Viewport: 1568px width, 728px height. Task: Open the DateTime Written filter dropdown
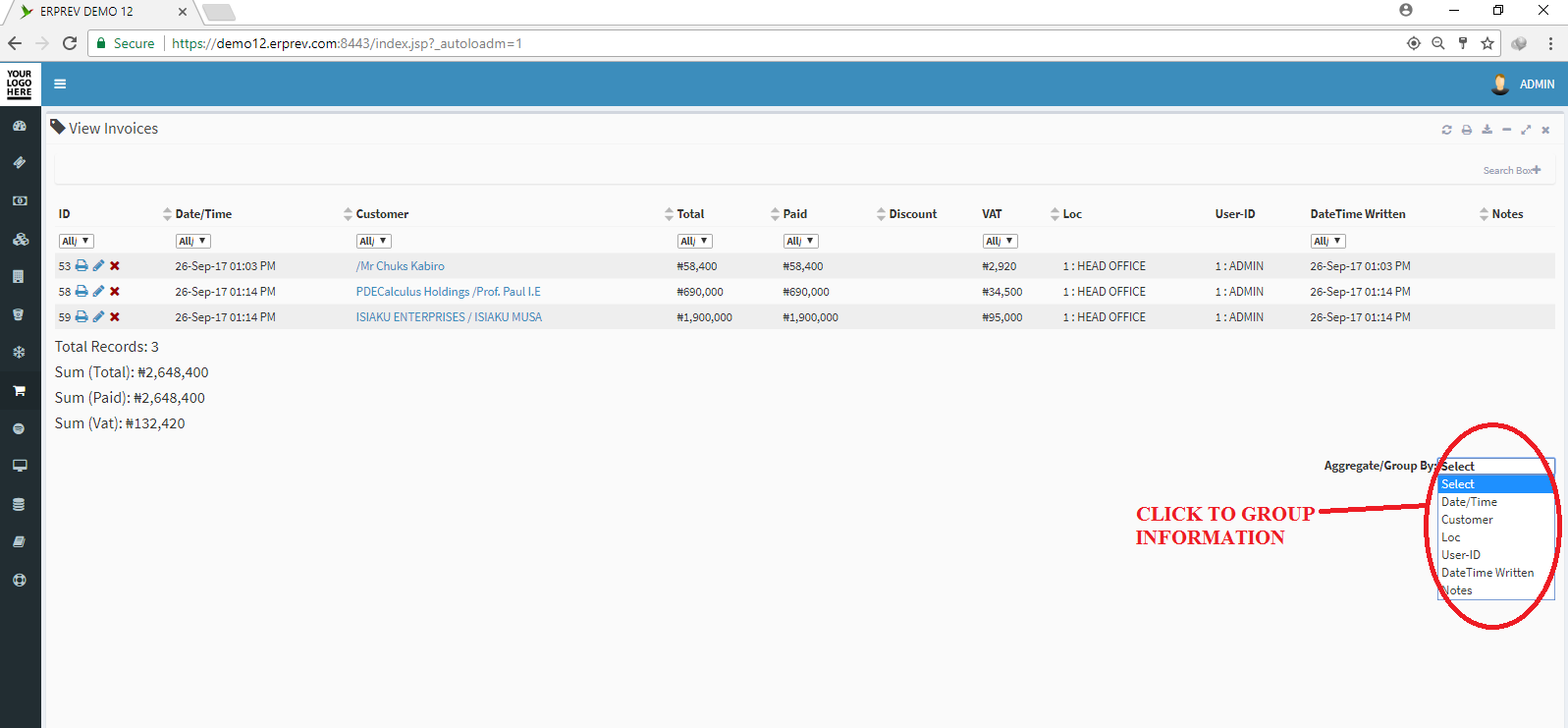click(x=1327, y=241)
